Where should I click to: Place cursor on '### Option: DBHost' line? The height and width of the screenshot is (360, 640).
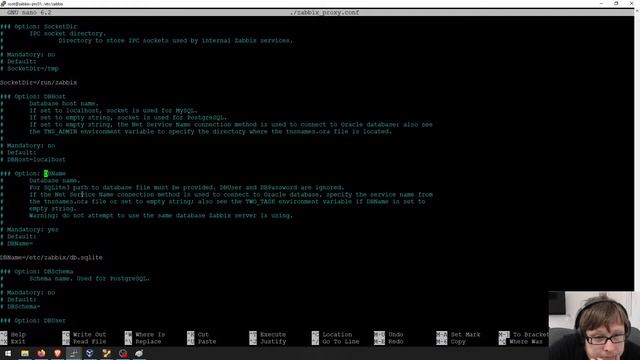tap(33, 97)
